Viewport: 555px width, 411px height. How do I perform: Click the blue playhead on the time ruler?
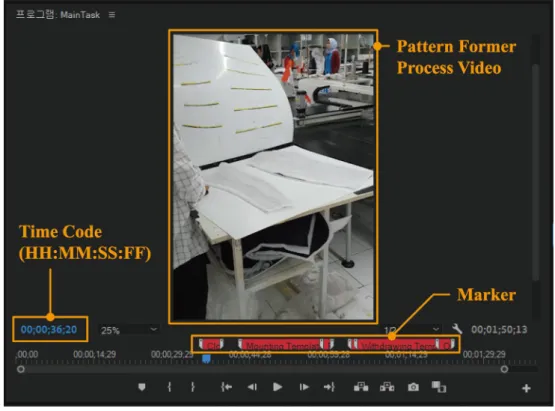(206, 359)
